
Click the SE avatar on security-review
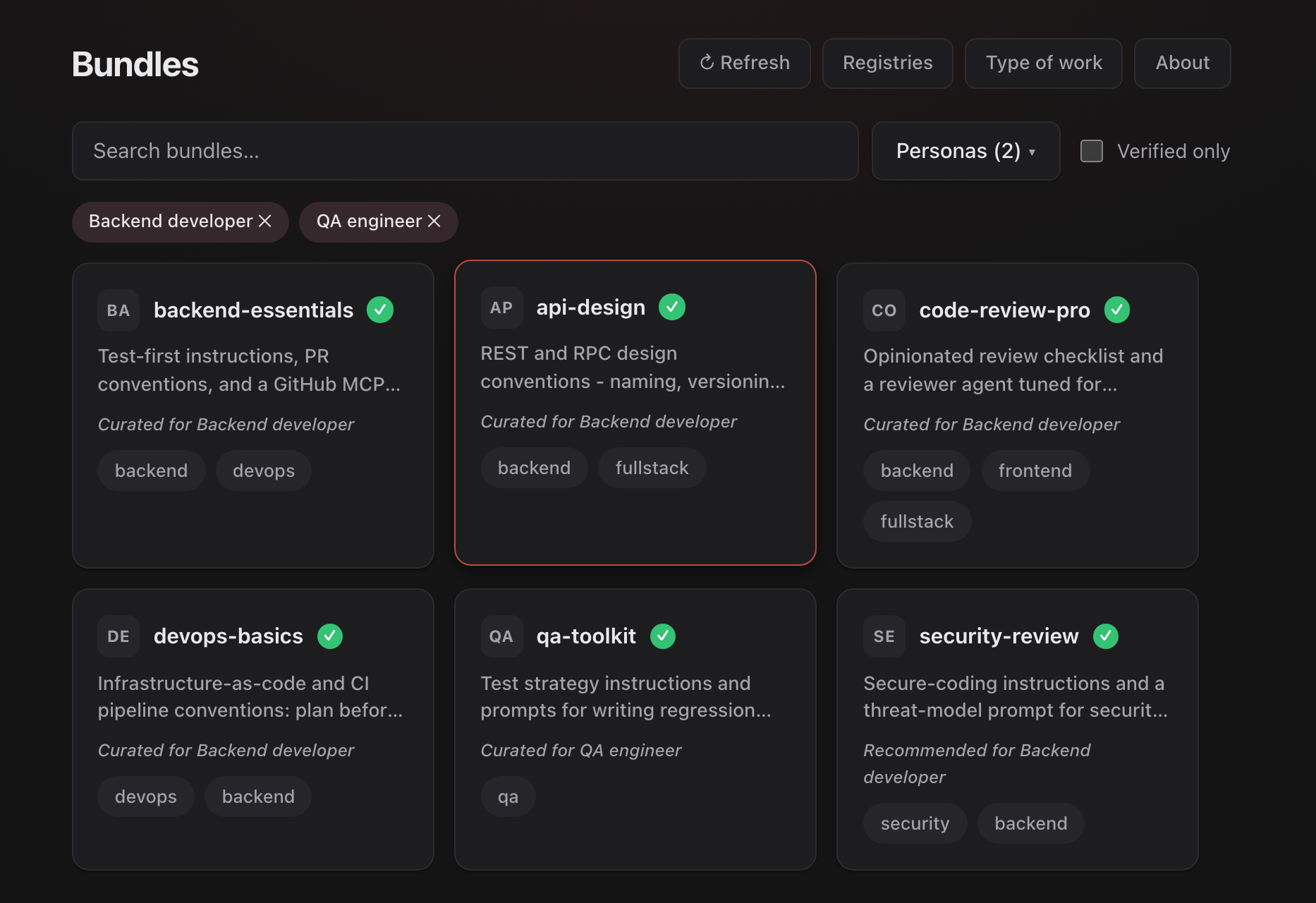884,636
